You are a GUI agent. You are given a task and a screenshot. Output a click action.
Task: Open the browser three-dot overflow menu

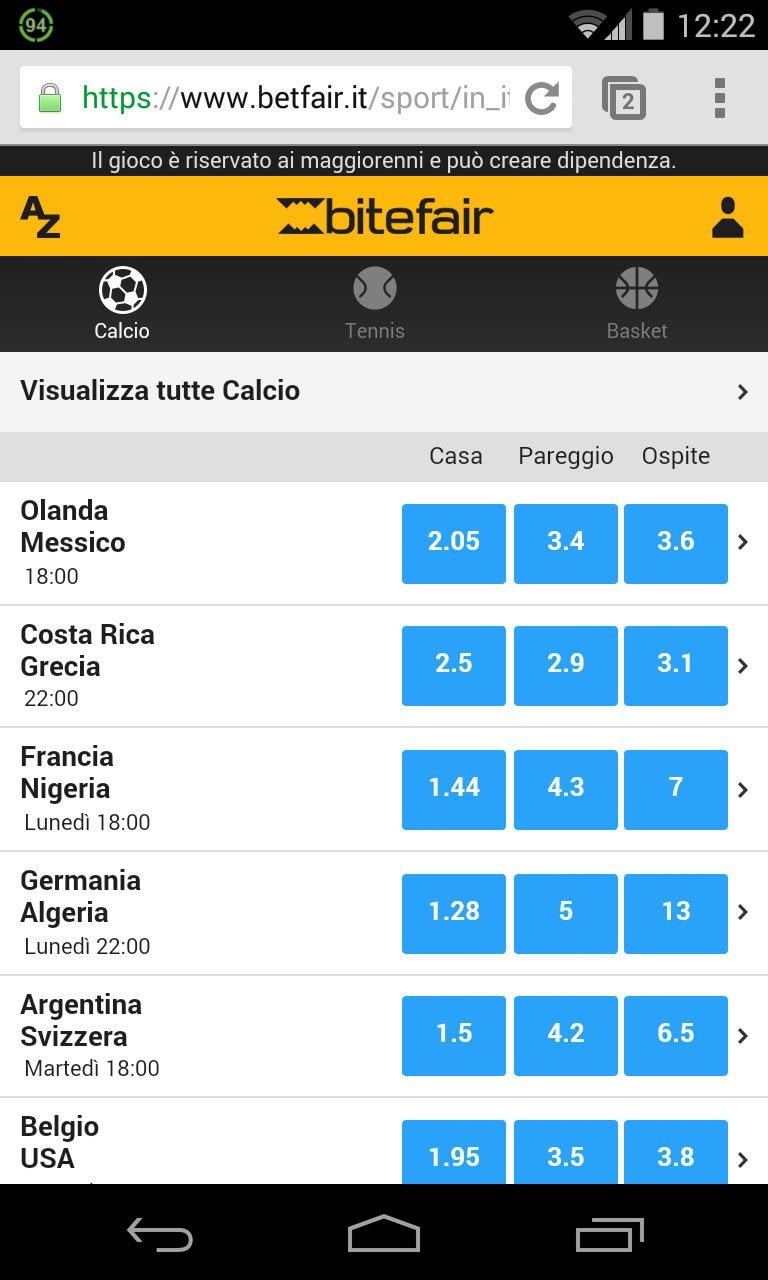(x=719, y=98)
